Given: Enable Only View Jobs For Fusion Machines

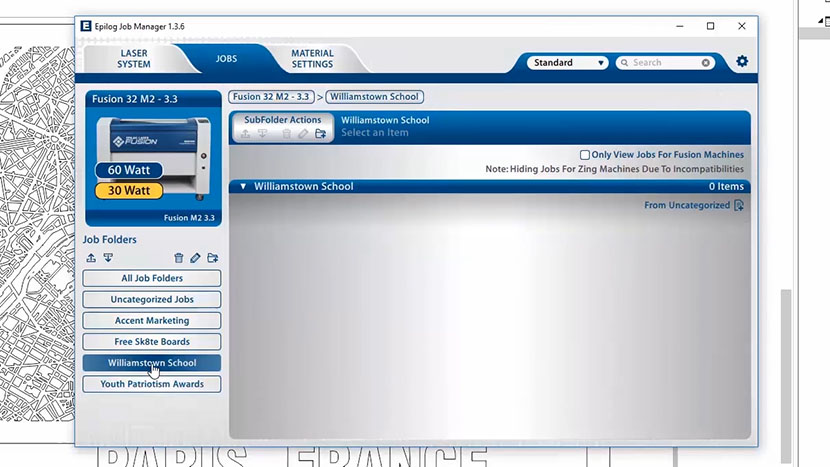Looking at the screenshot, I should click(x=585, y=155).
